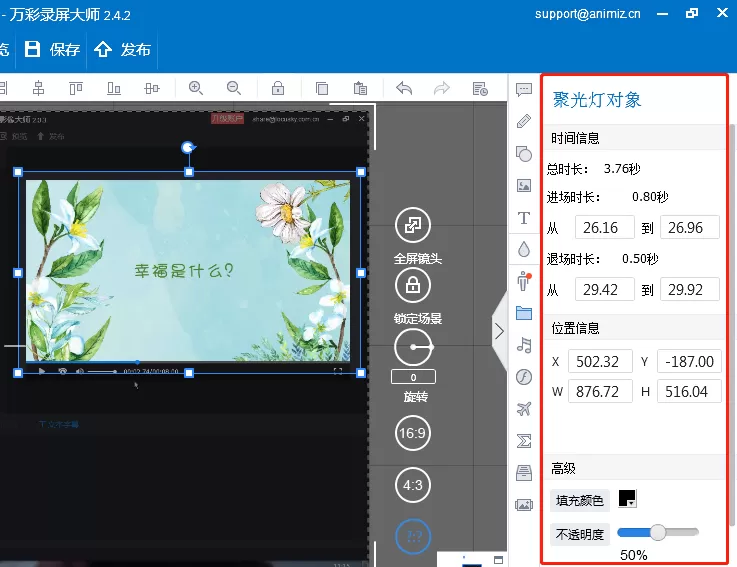Open the fill color dropdown swatch

tap(627, 498)
